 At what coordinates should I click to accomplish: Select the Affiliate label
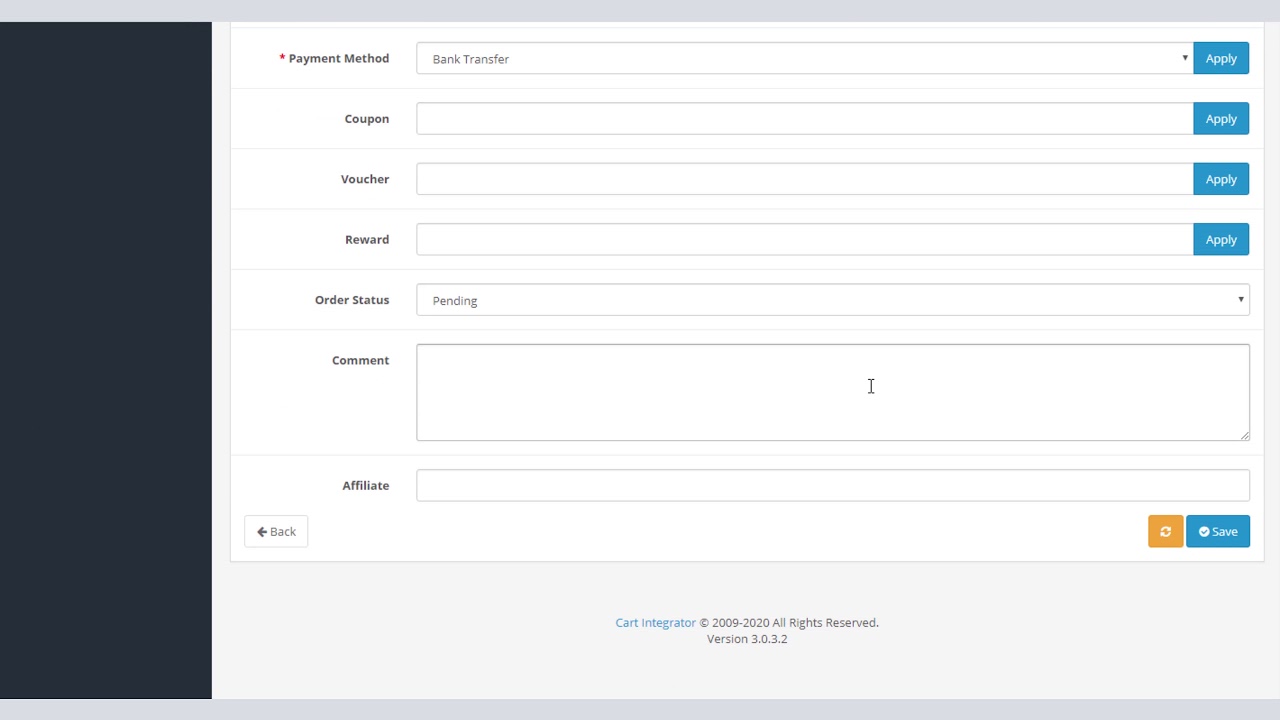(366, 485)
